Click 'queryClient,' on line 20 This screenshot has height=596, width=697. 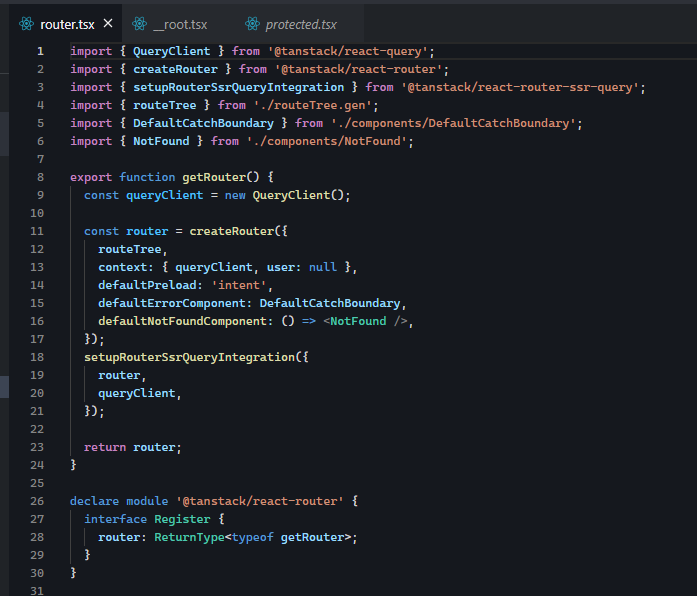(140, 393)
